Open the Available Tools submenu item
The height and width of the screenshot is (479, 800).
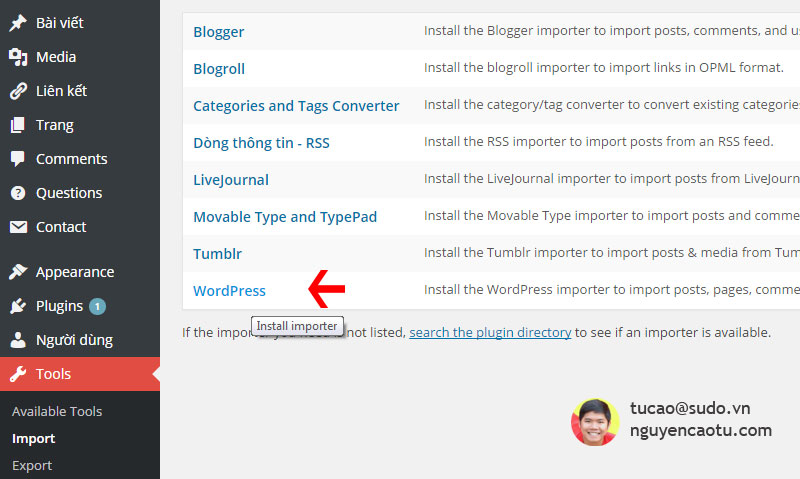57,411
